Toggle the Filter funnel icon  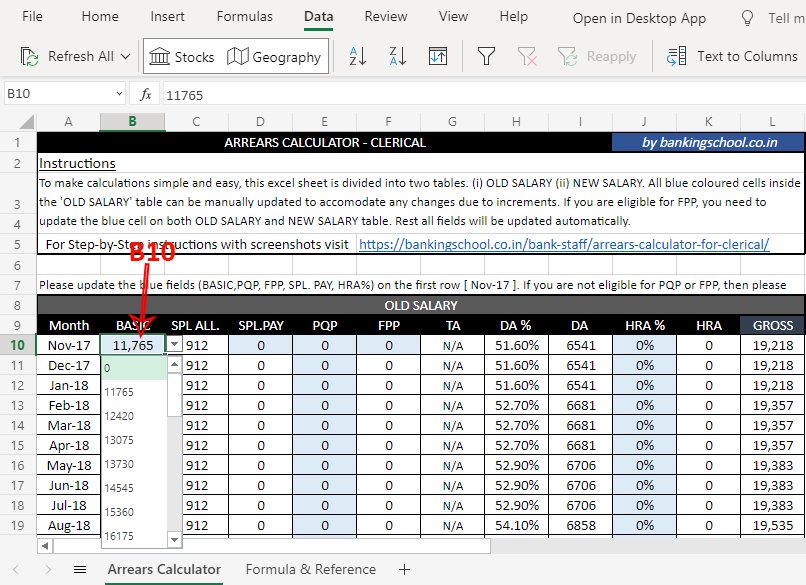click(486, 57)
